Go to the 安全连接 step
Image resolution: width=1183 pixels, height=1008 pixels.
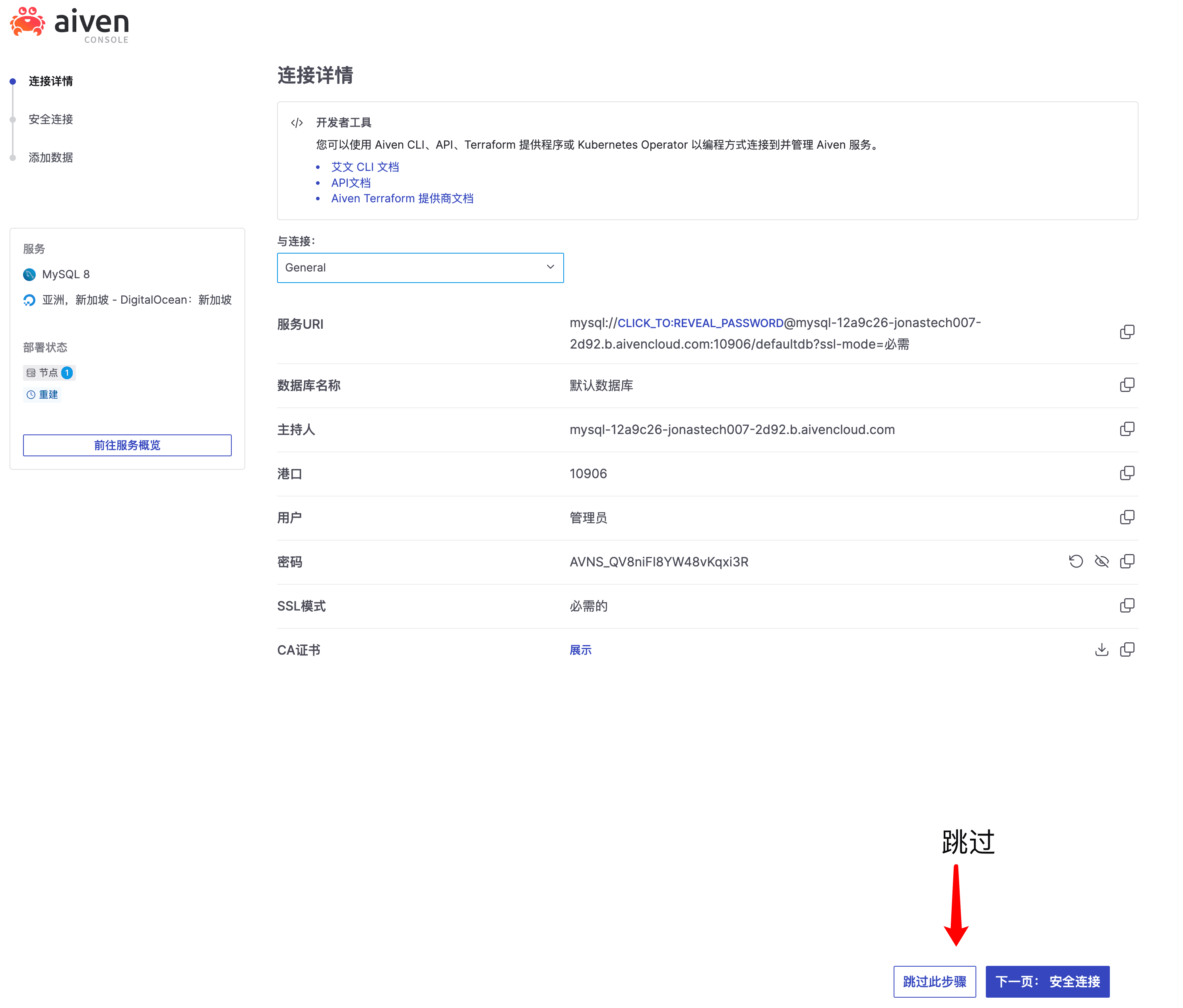pos(51,119)
